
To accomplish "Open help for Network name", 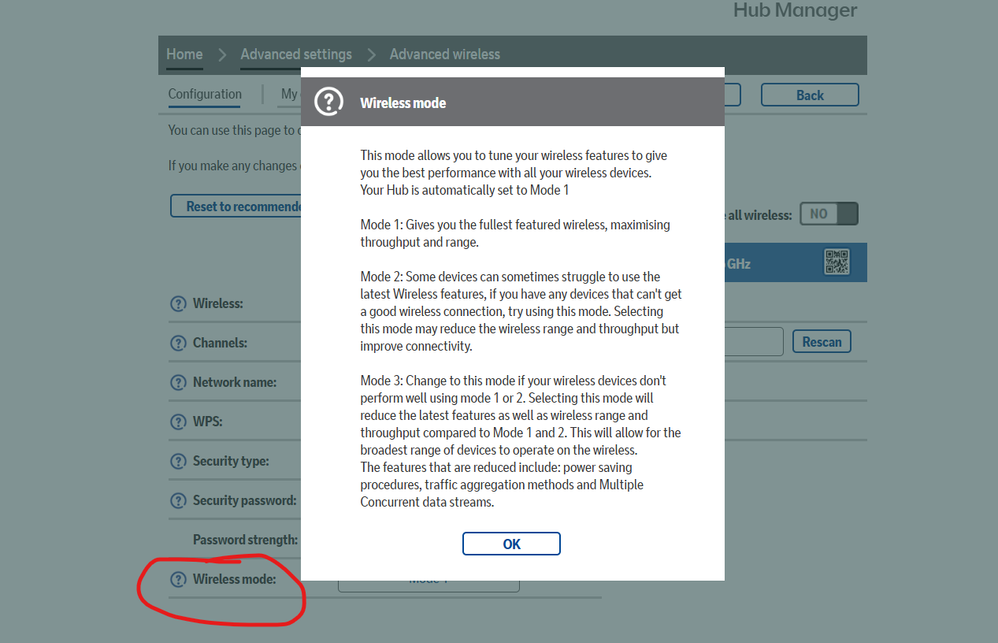I will point(178,383).
